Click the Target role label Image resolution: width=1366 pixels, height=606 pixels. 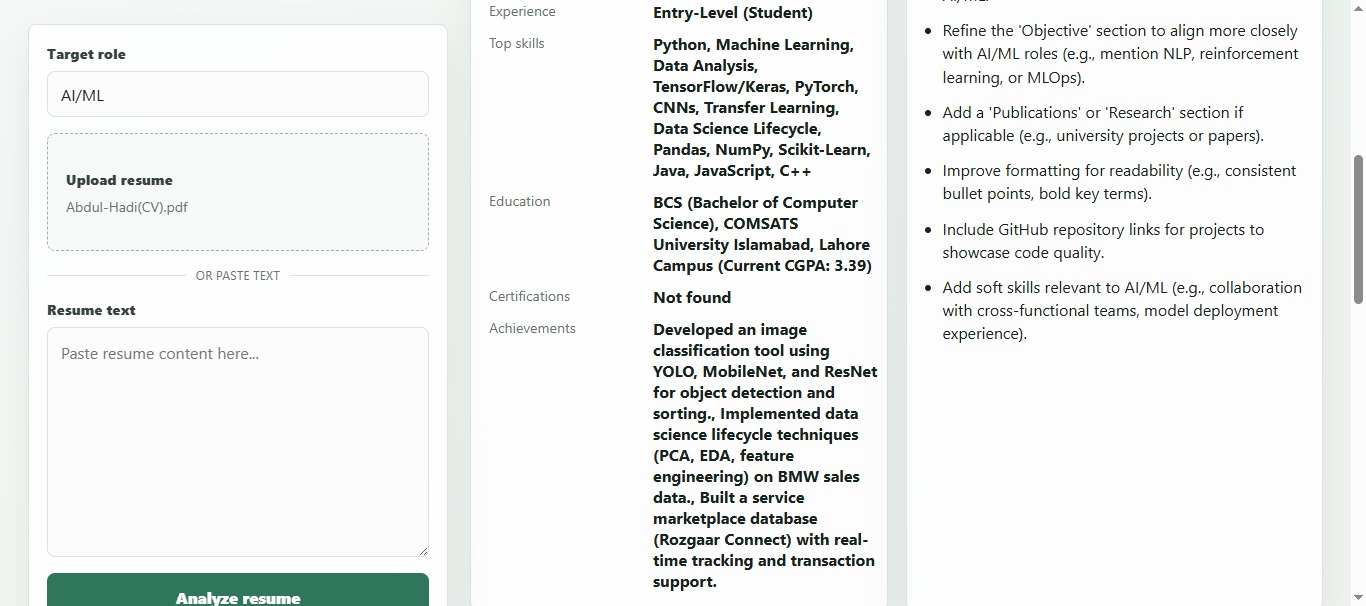(86, 54)
